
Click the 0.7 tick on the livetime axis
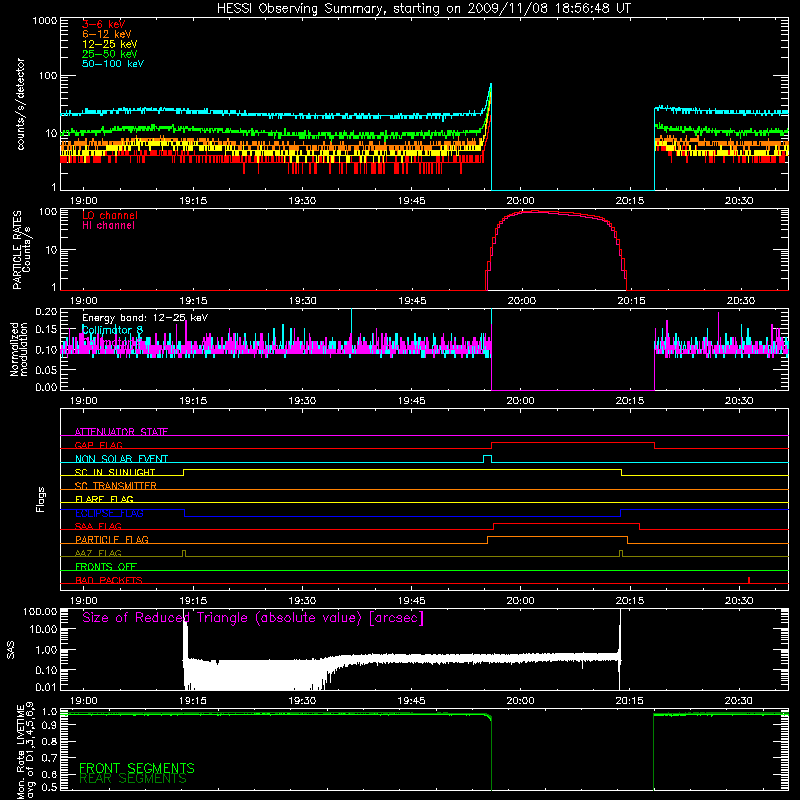(x=49, y=758)
